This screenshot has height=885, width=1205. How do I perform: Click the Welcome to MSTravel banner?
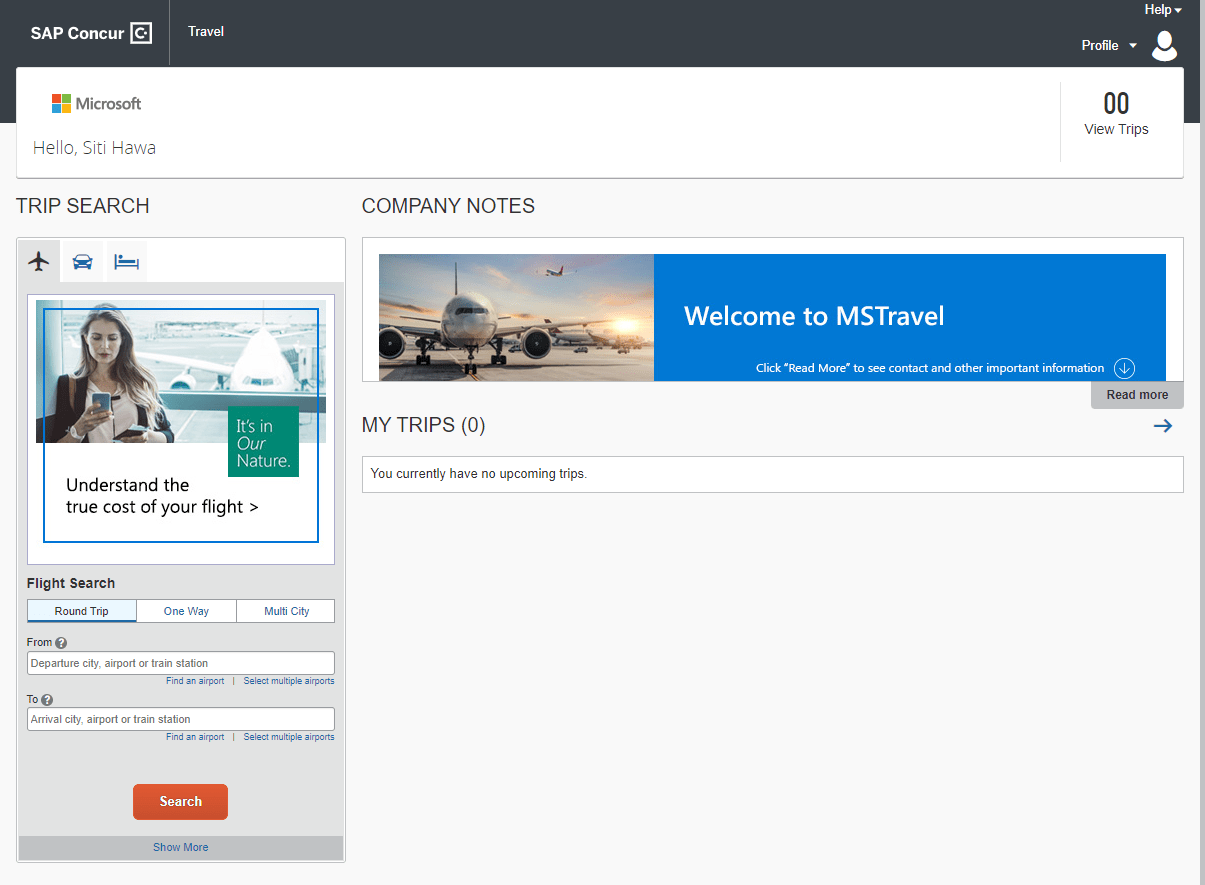(x=772, y=318)
